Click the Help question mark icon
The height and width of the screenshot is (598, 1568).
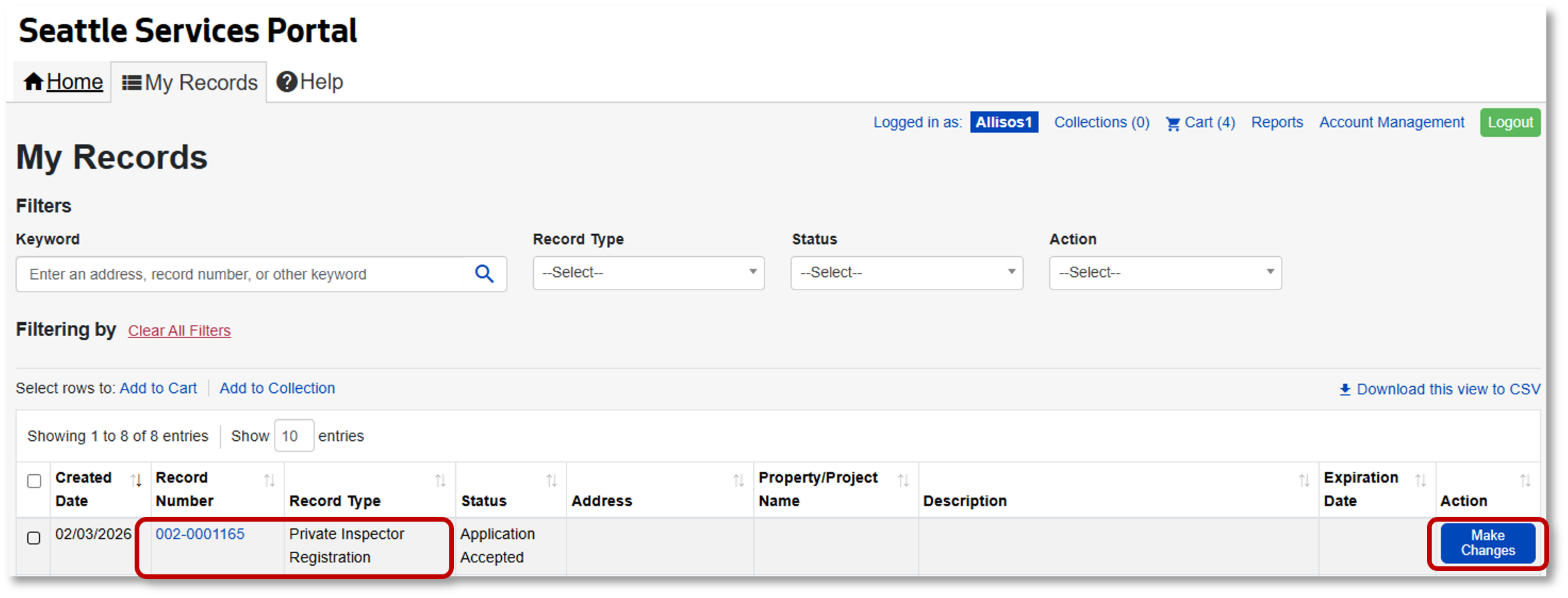click(287, 82)
